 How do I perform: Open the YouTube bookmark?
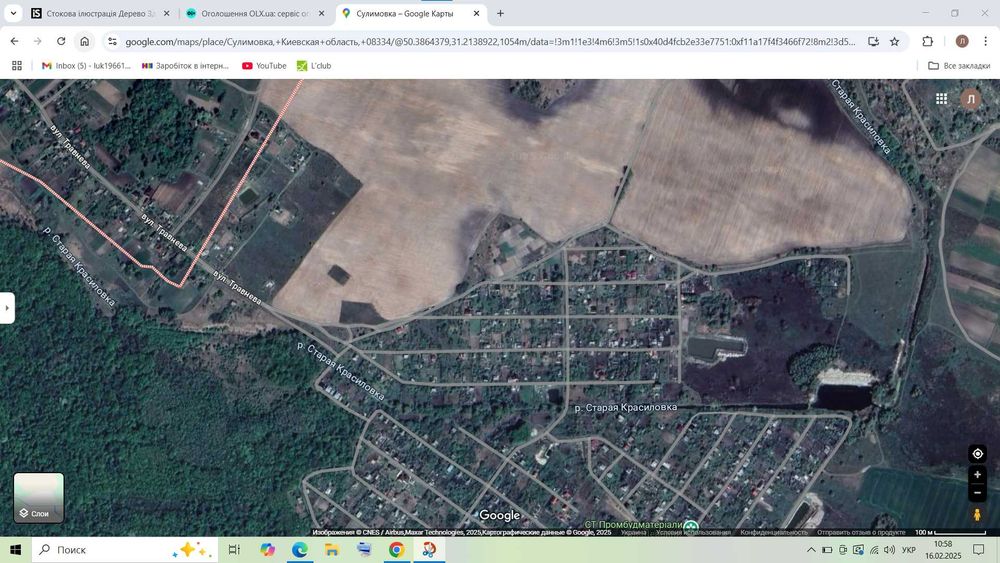tap(264, 66)
